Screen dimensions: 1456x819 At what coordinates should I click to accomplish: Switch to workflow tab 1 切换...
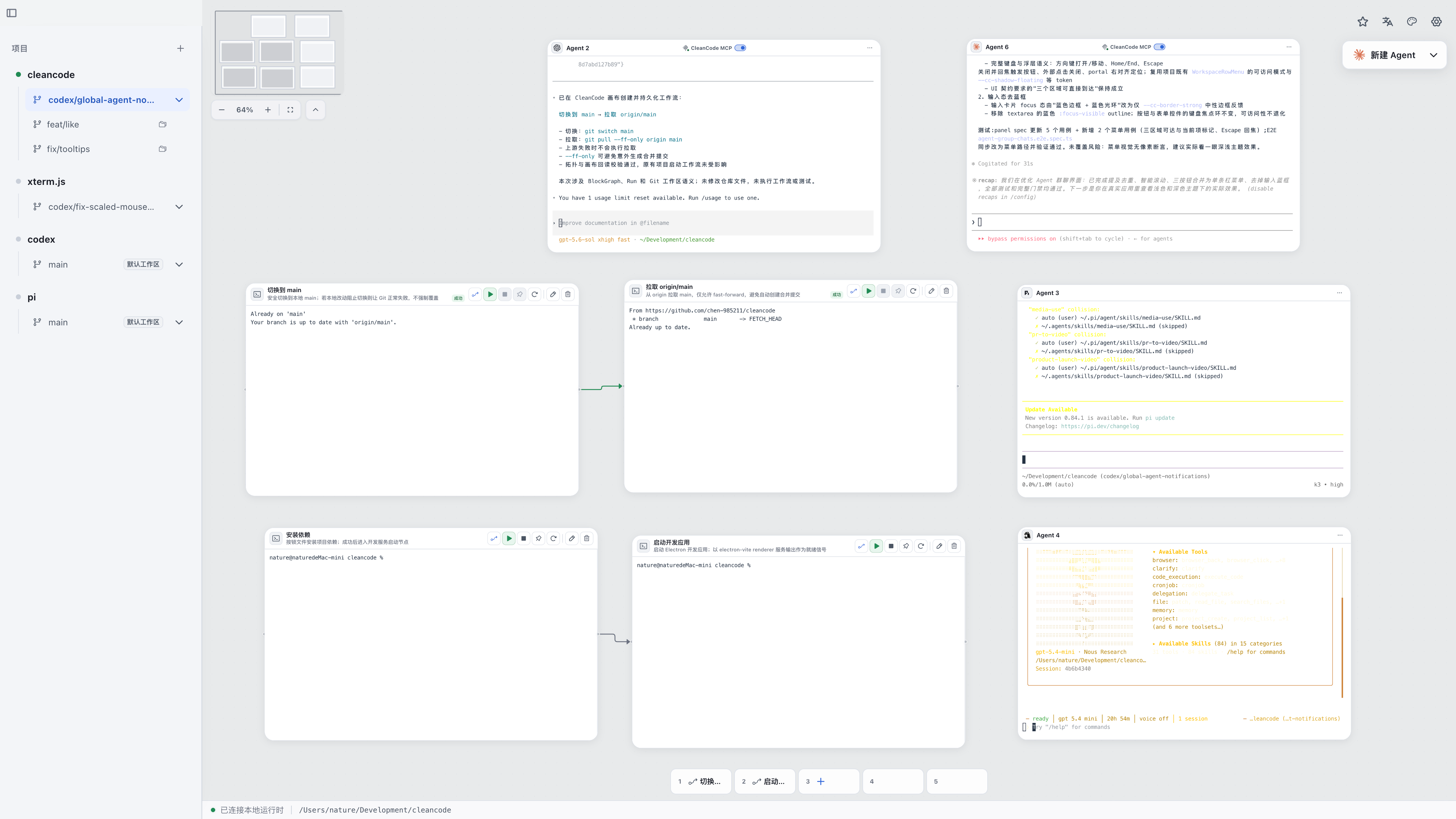click(701, 782)
